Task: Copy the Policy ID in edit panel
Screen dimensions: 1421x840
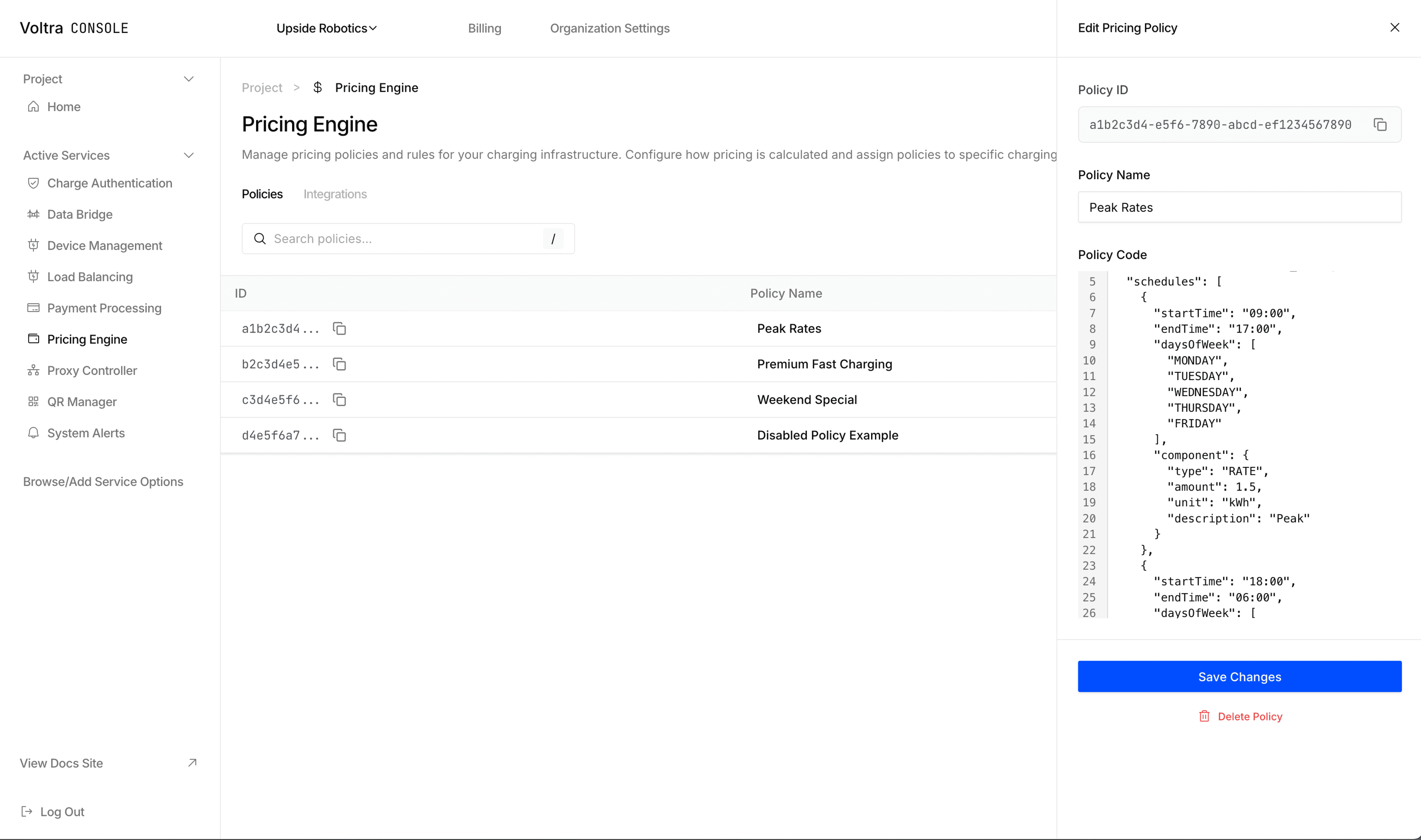Action: [x=1380, y=125]
